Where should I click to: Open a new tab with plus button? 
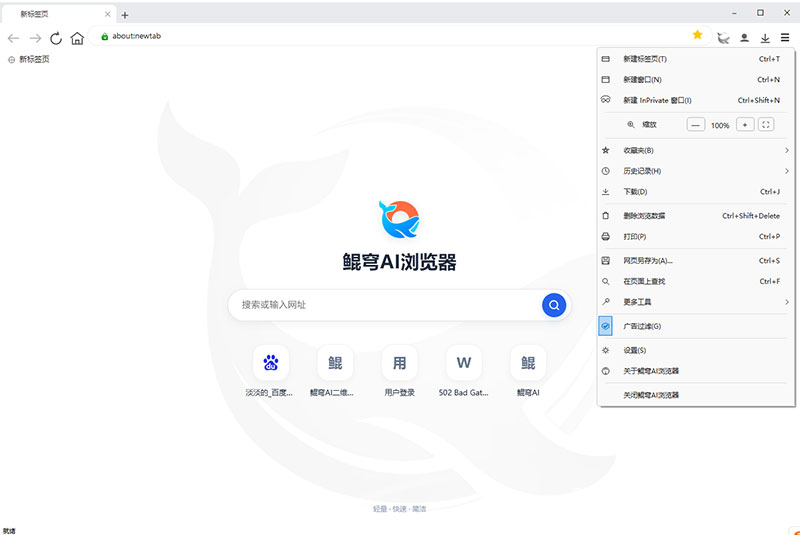point(125,15)
